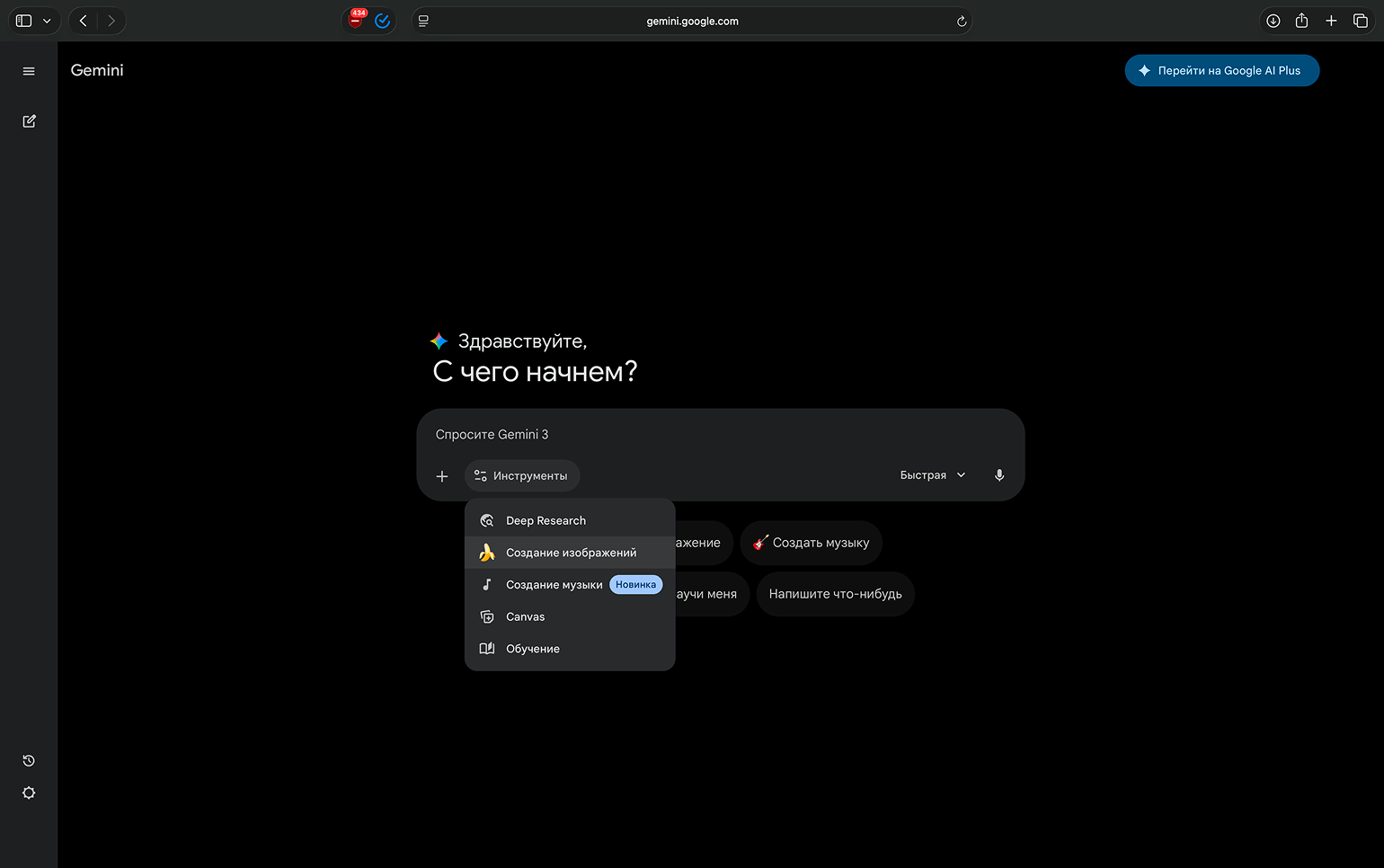
Task: Toggle the Инструменты tools menu
Action: tap(522, 476)
